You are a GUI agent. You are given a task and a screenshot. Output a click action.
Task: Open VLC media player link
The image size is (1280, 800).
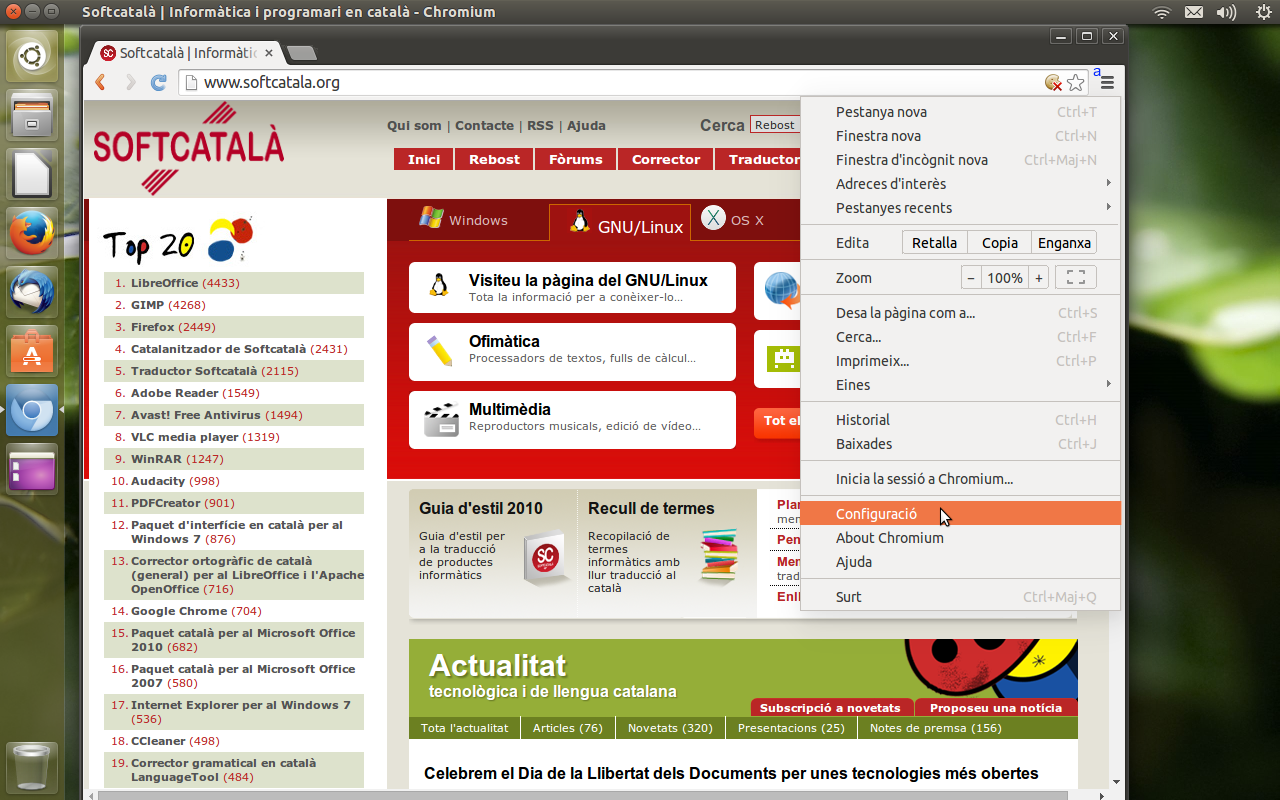(x=185, y=437)
